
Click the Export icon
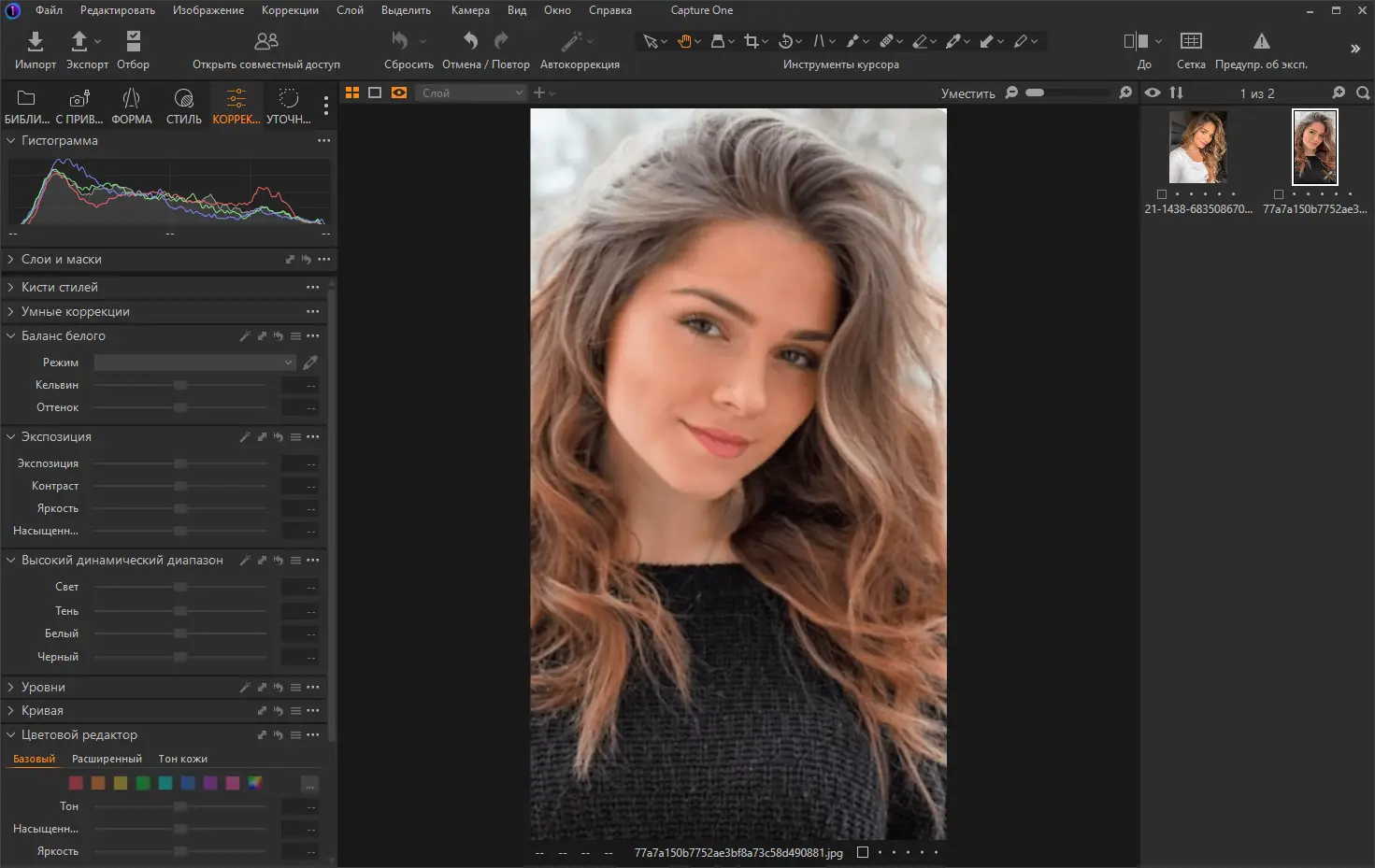tap(79, 42)
